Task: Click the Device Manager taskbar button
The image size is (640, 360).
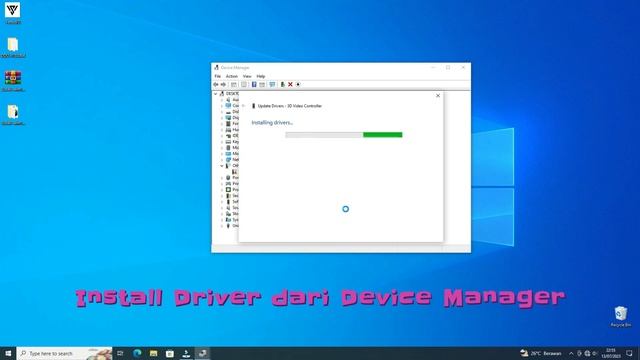Action: pos(202,353)
